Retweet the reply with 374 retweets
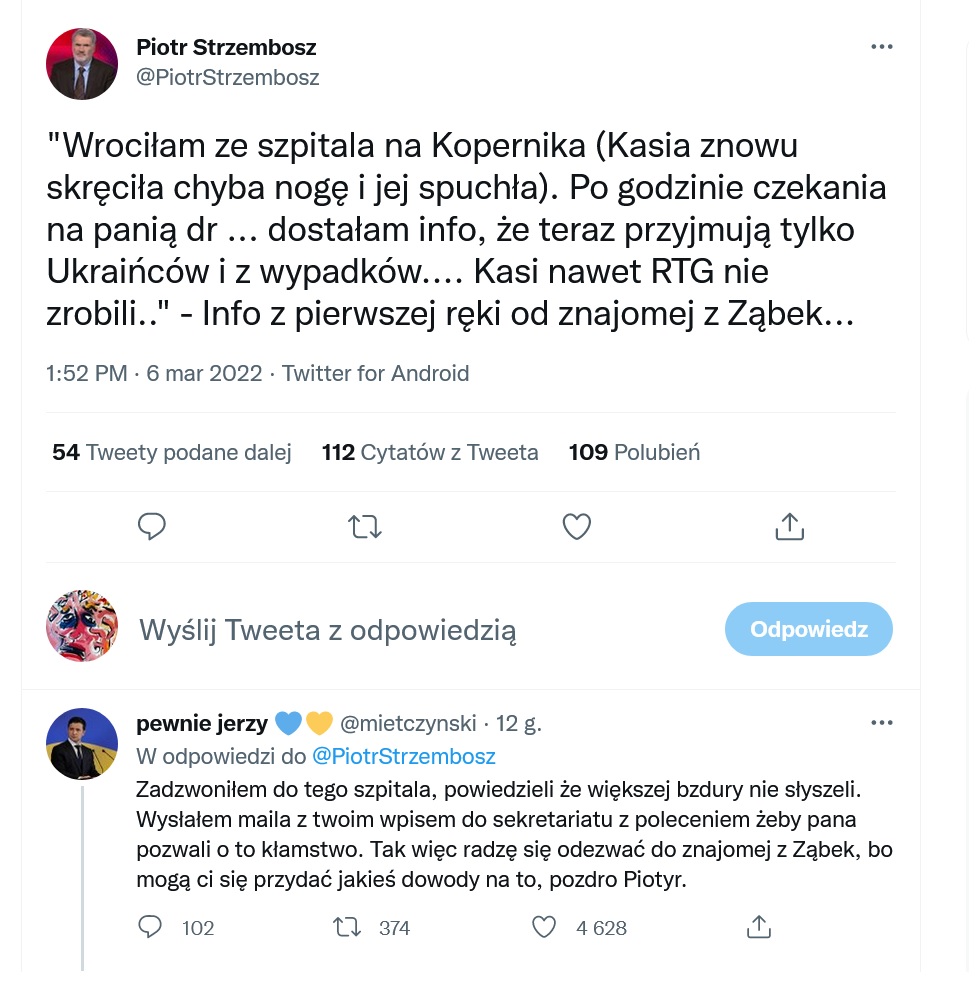The width and height of the screenshot is (977, 991). click(x=347, y=927)
